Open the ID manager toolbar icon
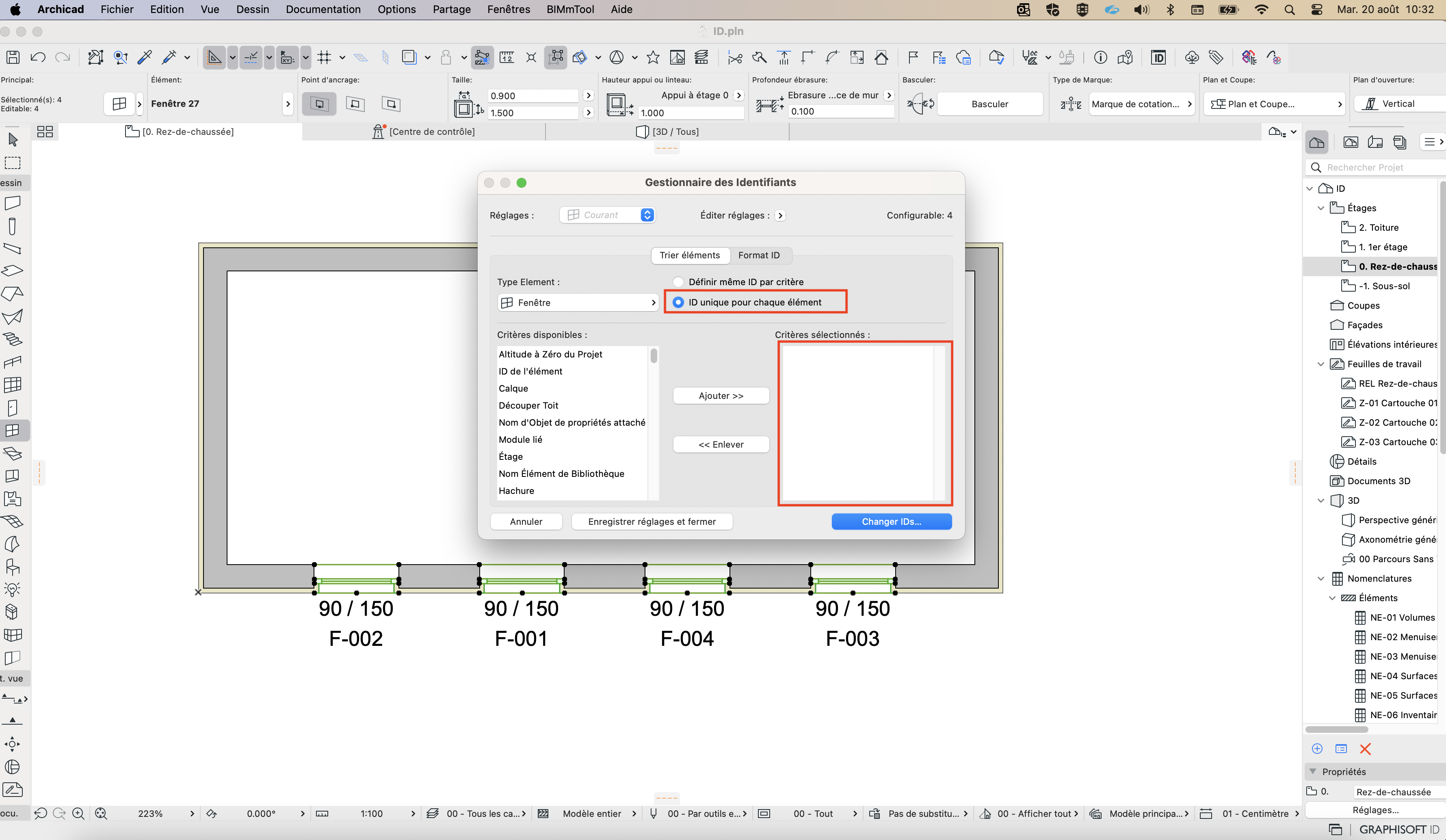This screenshot has width=1446, height=840. coord(1158,57)
